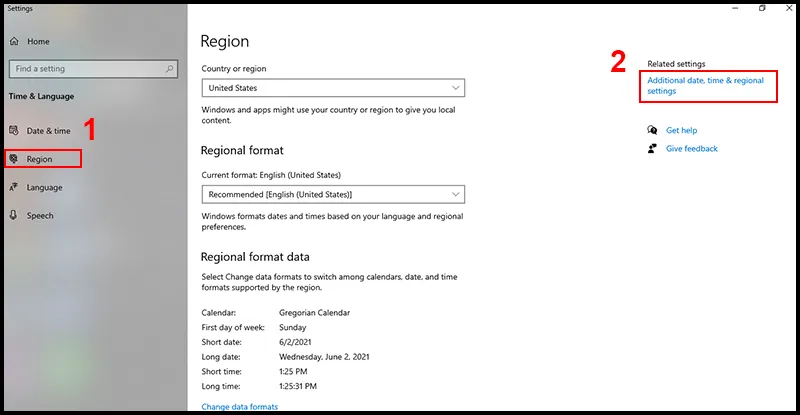Viewport: 800px width, 415px height.
Task: Click the Speech microphone icon
Action: coord(14,215)
